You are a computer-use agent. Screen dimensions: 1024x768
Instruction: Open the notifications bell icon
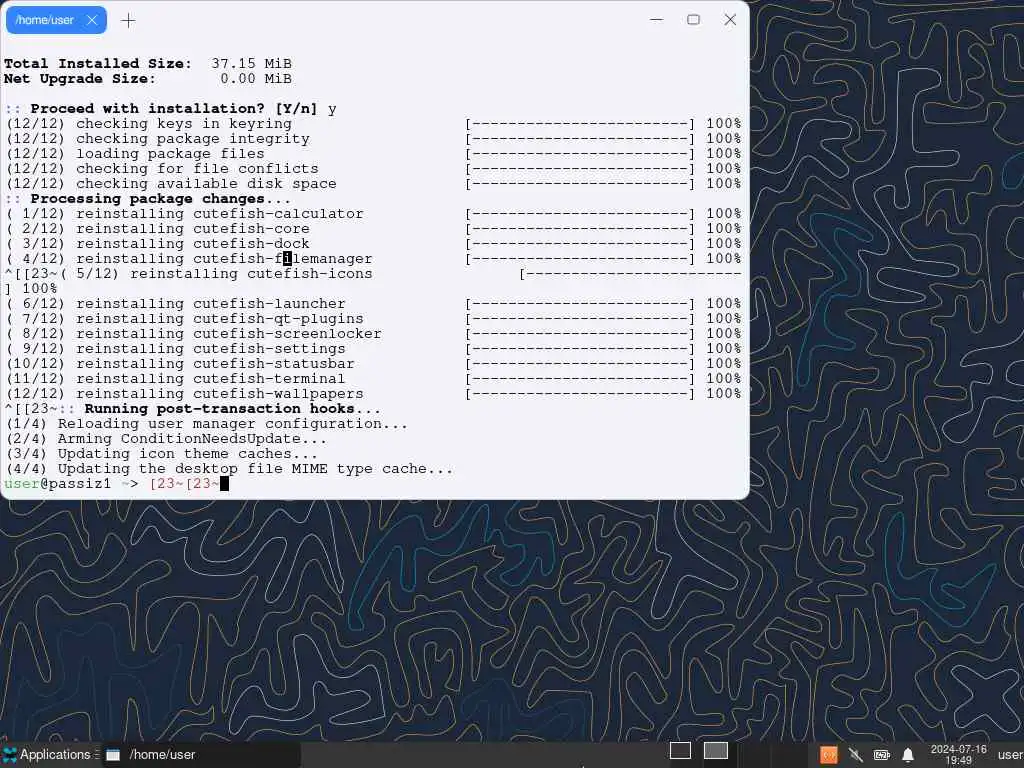pyautogui.click(x=908, y=755)
